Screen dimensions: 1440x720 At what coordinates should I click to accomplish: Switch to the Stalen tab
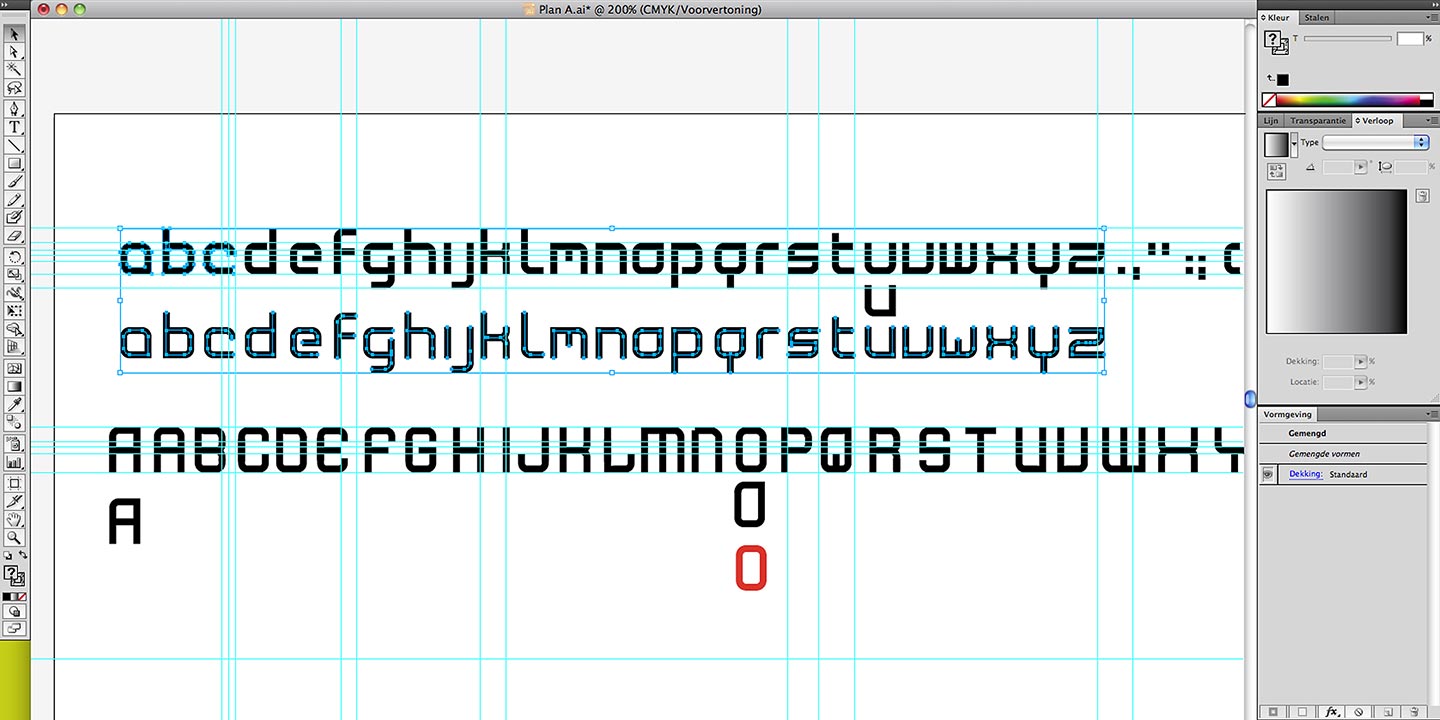[x=1317, y=18]
